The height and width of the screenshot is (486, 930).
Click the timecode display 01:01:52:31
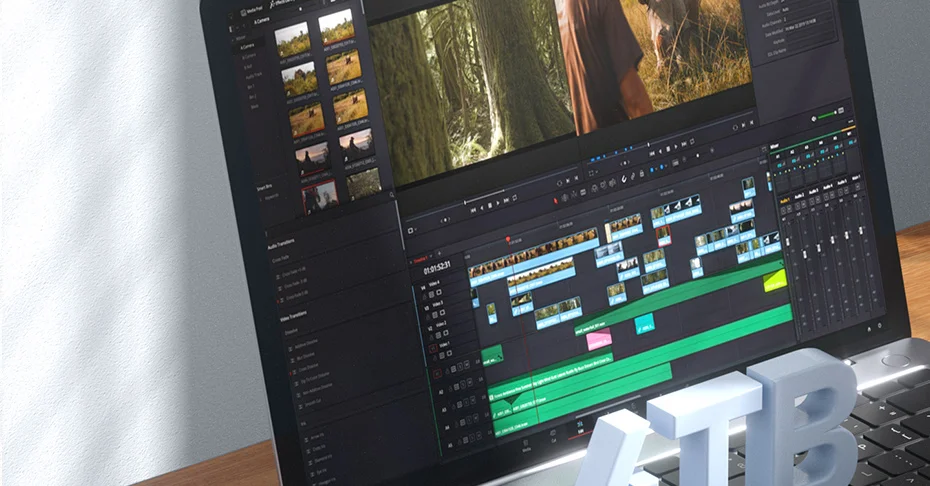pyautogui.click(x=436, y=268)
